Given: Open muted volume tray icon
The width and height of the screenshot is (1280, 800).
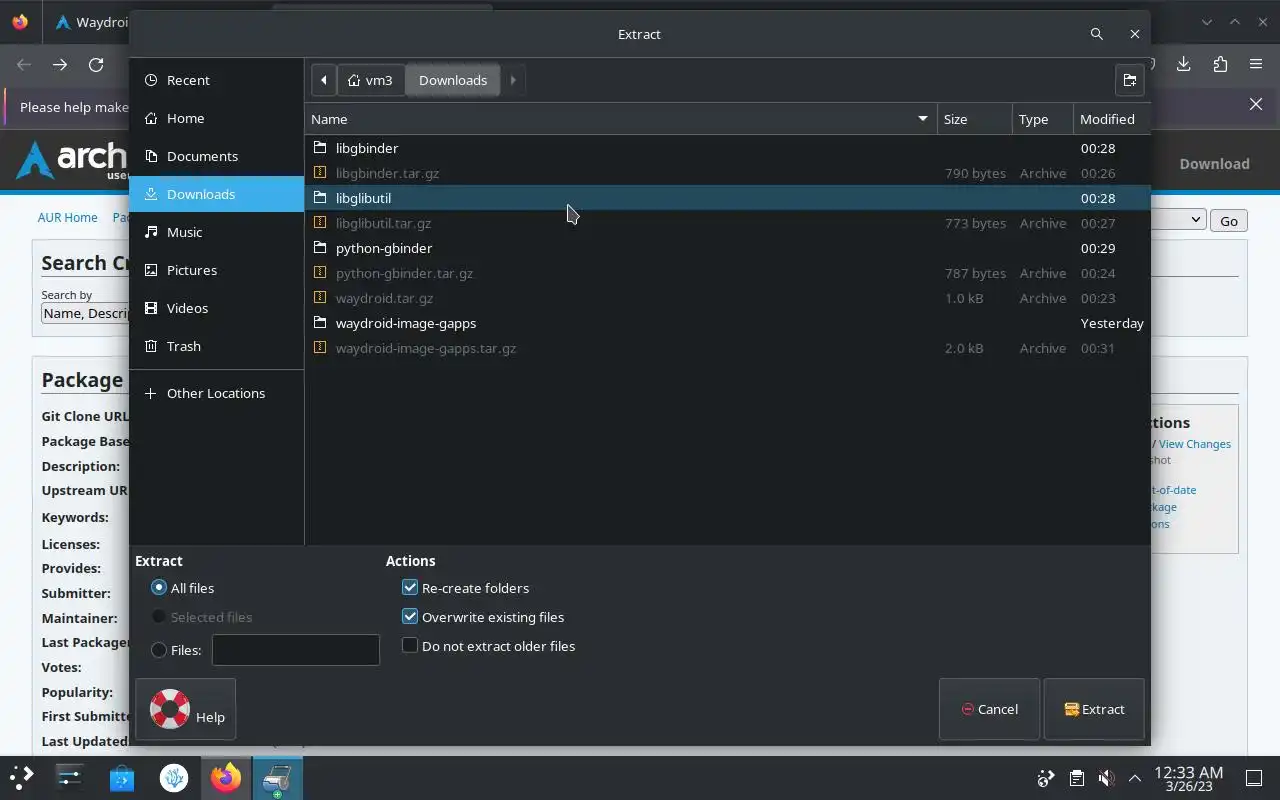Looking at the screenshot, I should coord(1106,778).
